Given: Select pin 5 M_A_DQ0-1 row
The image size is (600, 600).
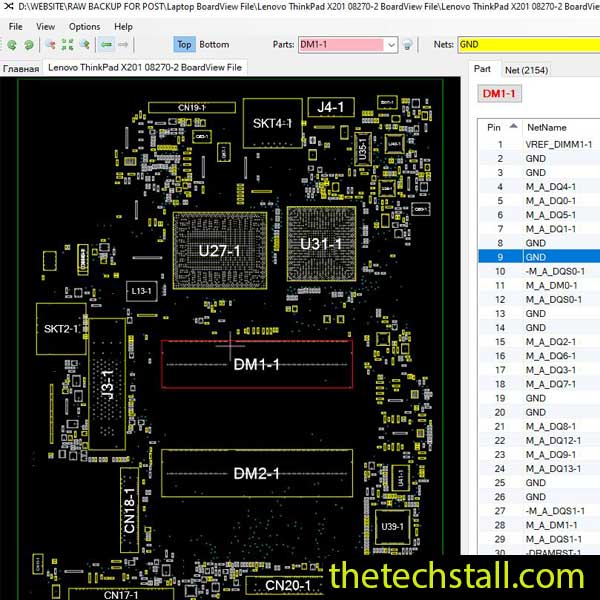Looking at the screenshot, I should coord(539,201).
